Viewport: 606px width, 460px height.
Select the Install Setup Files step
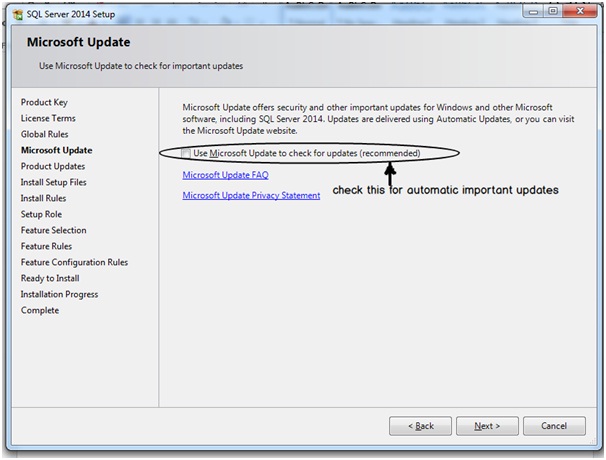tap(53, 182)
